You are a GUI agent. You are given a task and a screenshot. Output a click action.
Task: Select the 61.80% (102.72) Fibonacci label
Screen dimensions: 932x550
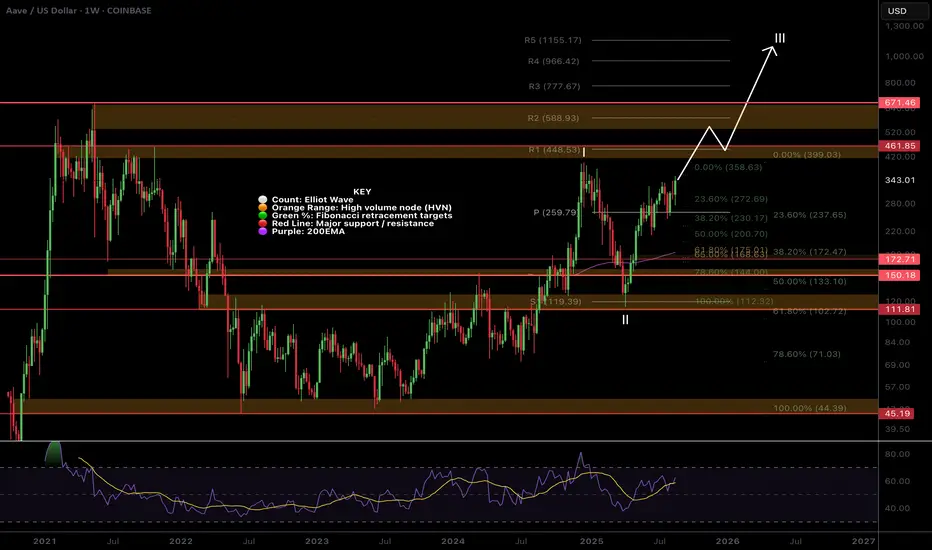pyautogui.click(x=810, y=311)
